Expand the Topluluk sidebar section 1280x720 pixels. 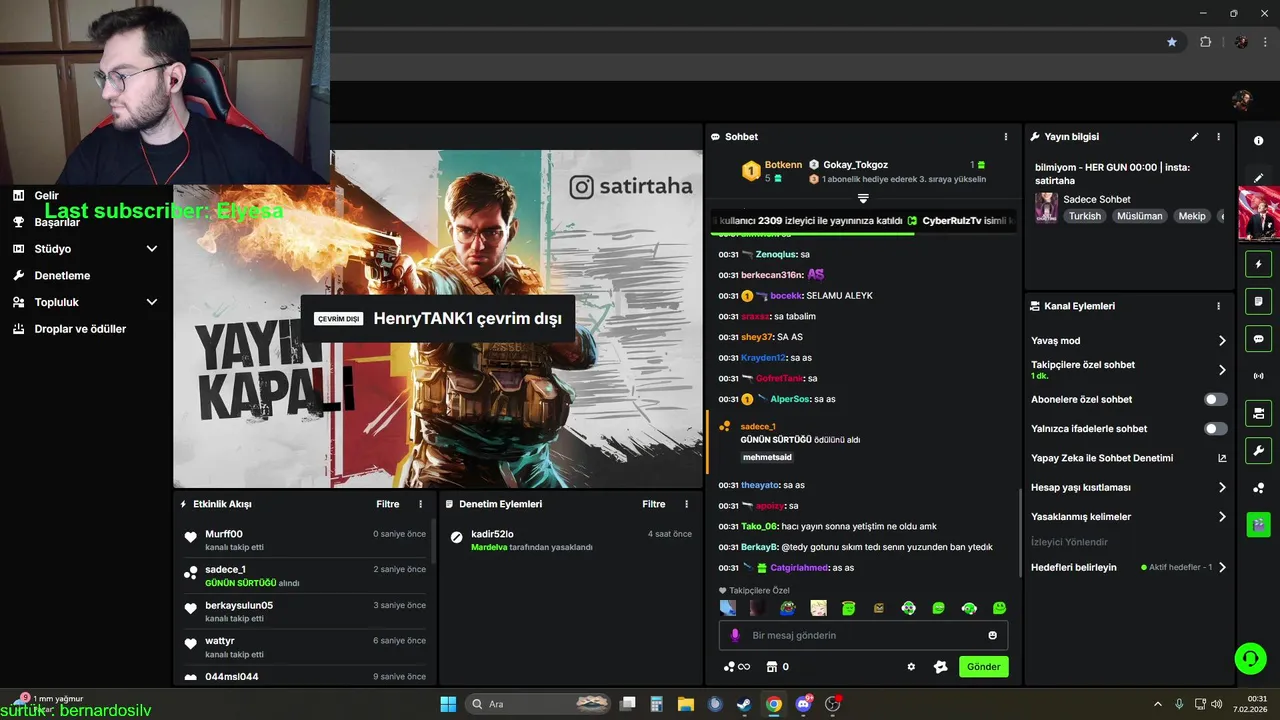152,302
